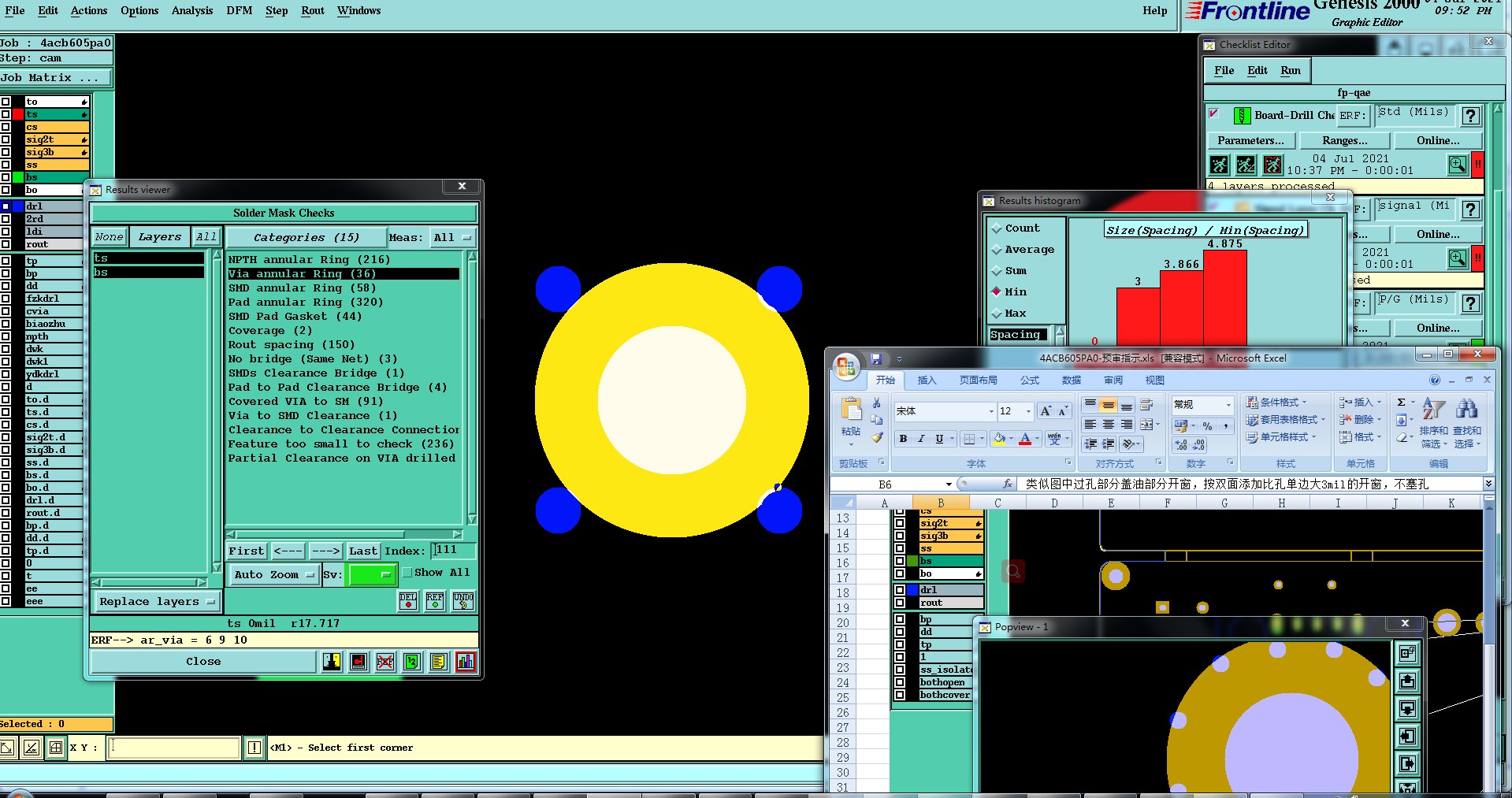Click the Format Painter brush in Excel
Image resolution: width=1512 pixels, height=798 pixels.
877,437
